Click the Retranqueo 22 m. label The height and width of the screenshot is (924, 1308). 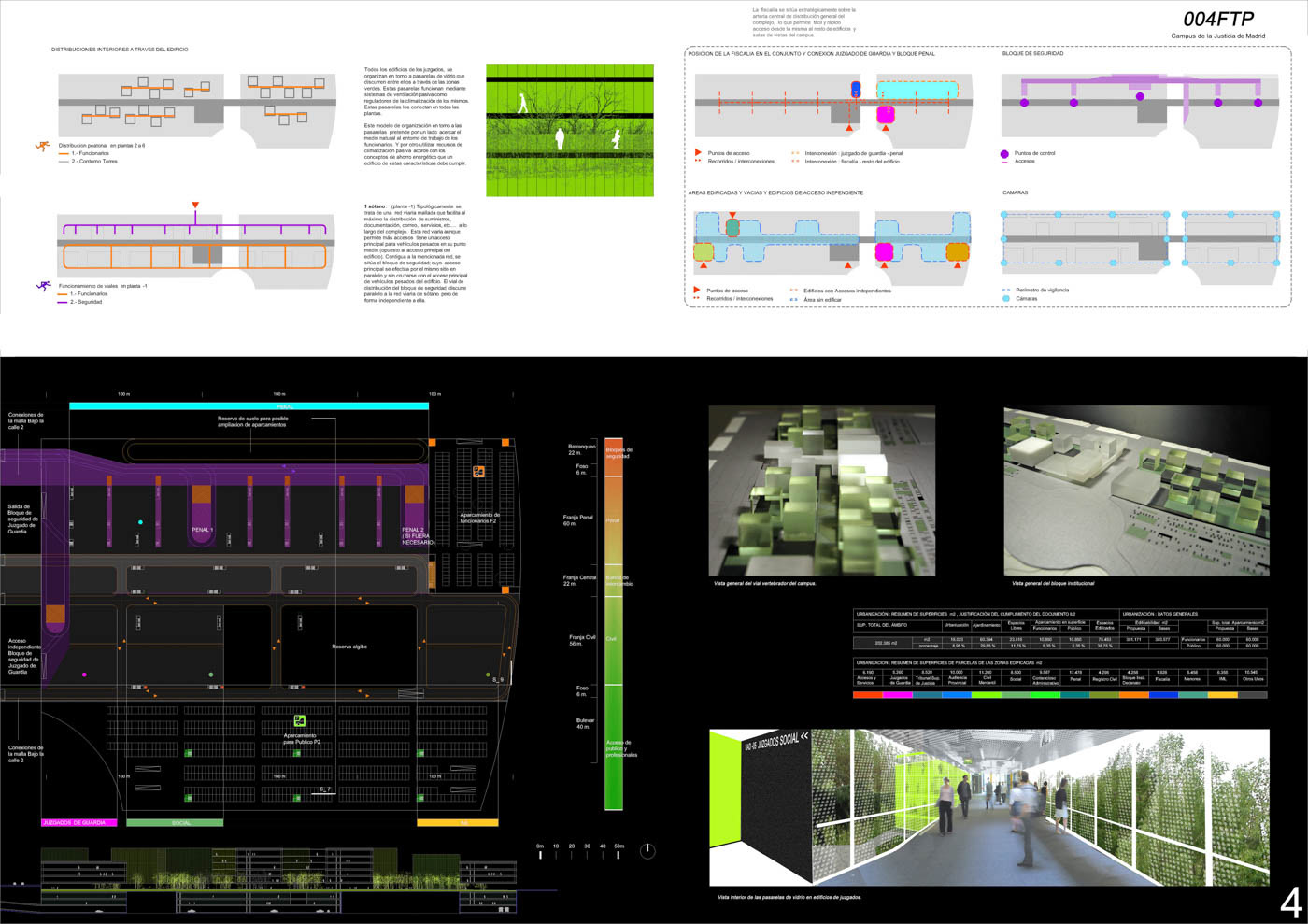coord(581,449)
